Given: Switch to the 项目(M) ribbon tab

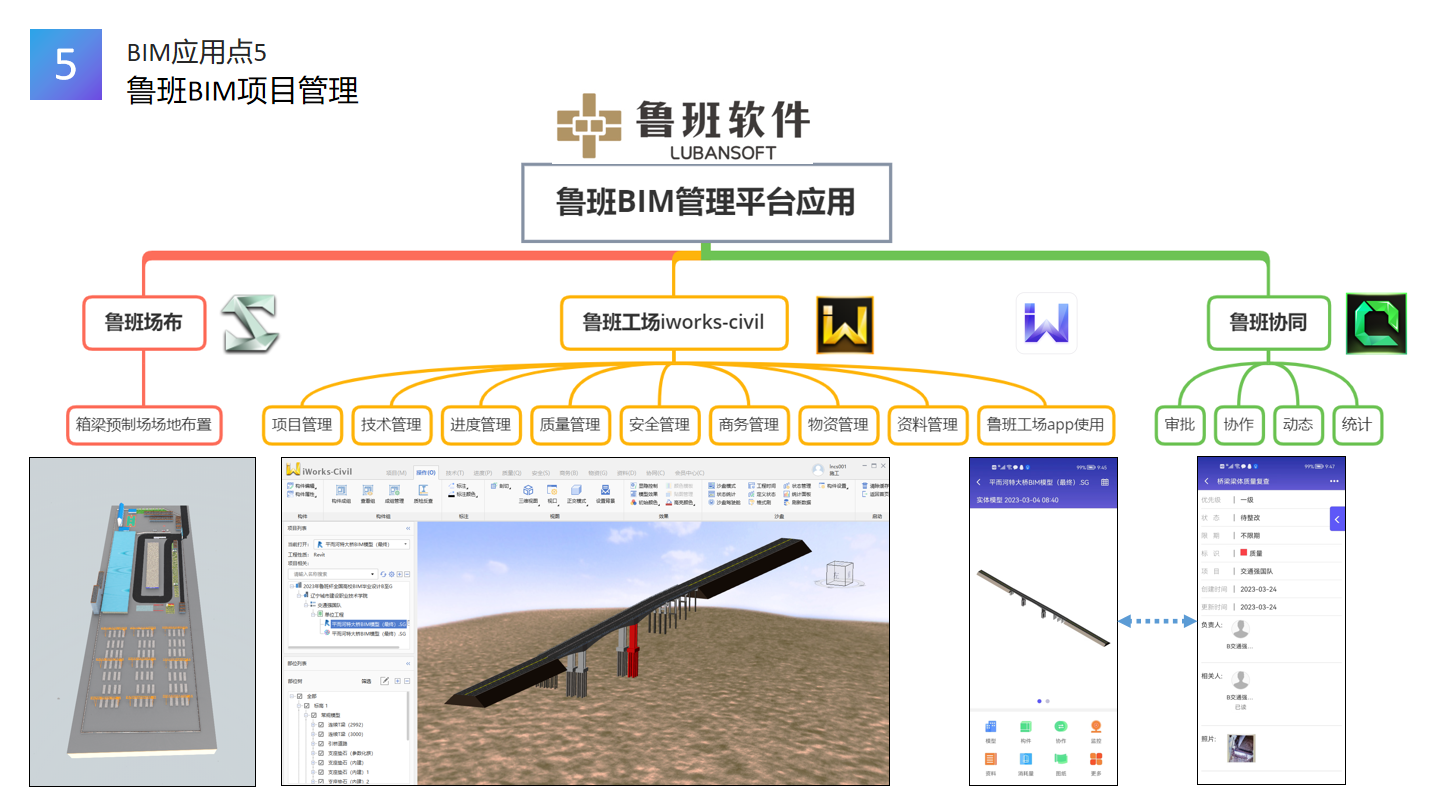Looking at the screenshot, I should point(396,473).
